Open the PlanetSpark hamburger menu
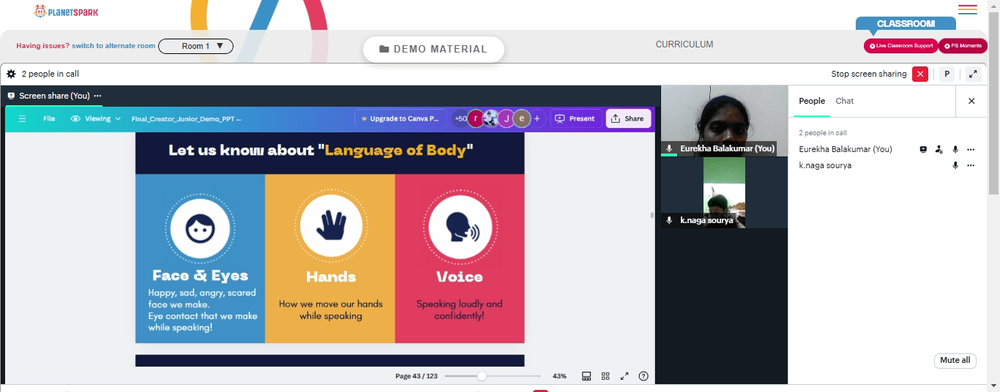This screenshot has height=392, width=1000. [967, 9]
